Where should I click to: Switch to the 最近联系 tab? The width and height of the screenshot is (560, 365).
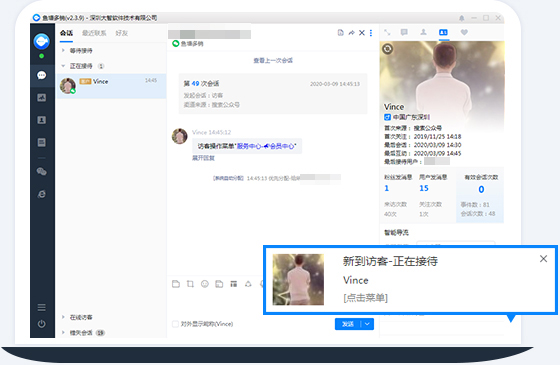[x=94, y=33]
